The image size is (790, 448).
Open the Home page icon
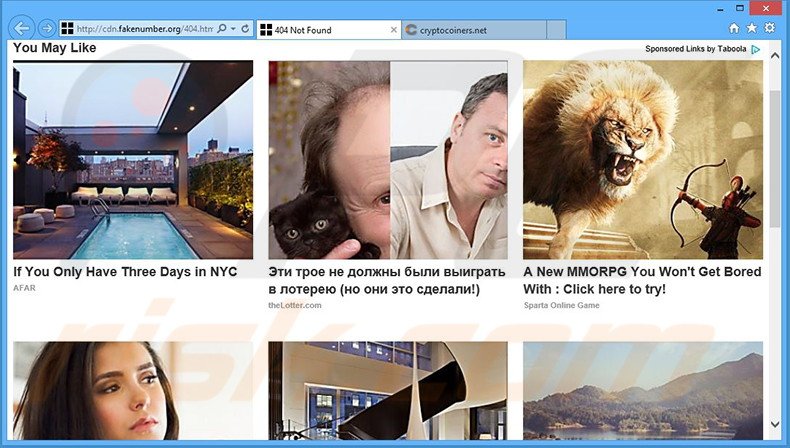[735, 28]
